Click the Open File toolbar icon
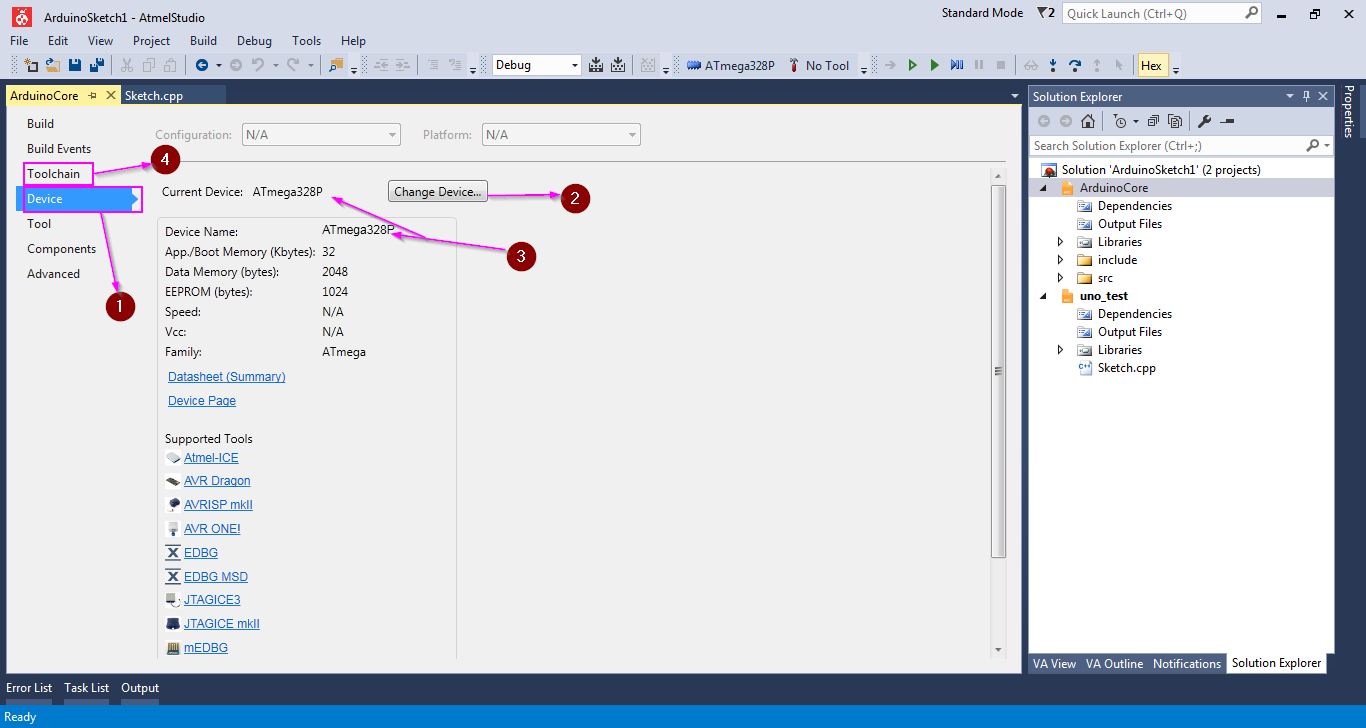 click(53, 65)
